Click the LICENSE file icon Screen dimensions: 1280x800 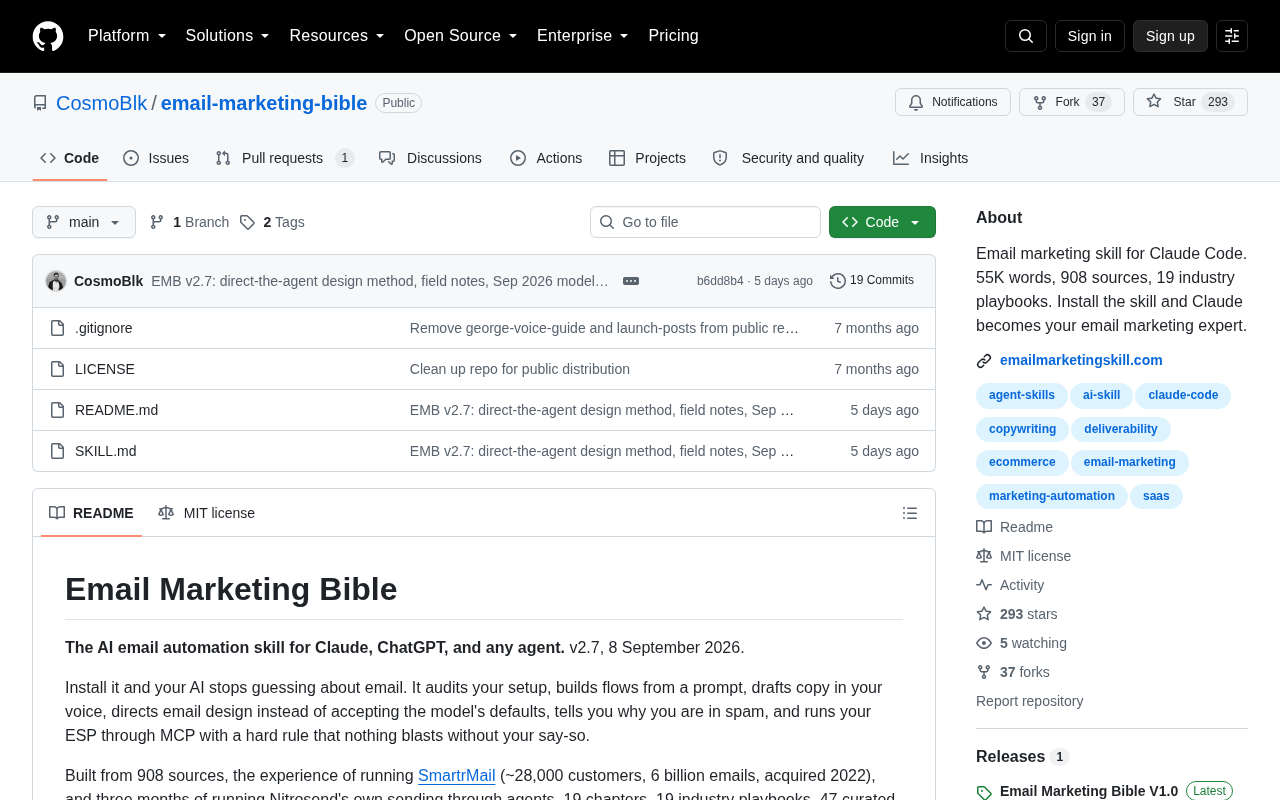tap(58, 369)
